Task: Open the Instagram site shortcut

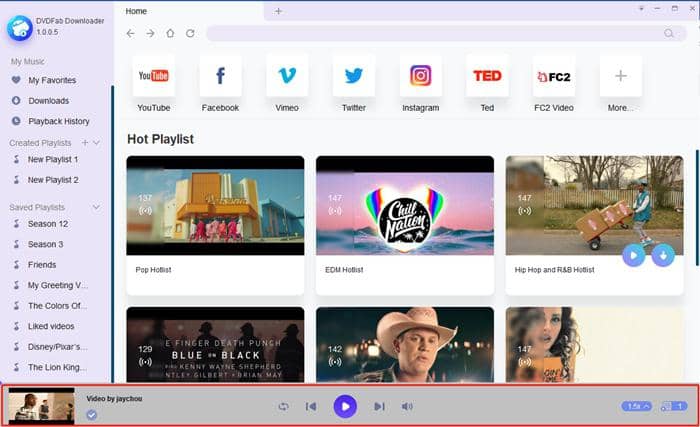Action: [421, 76]
